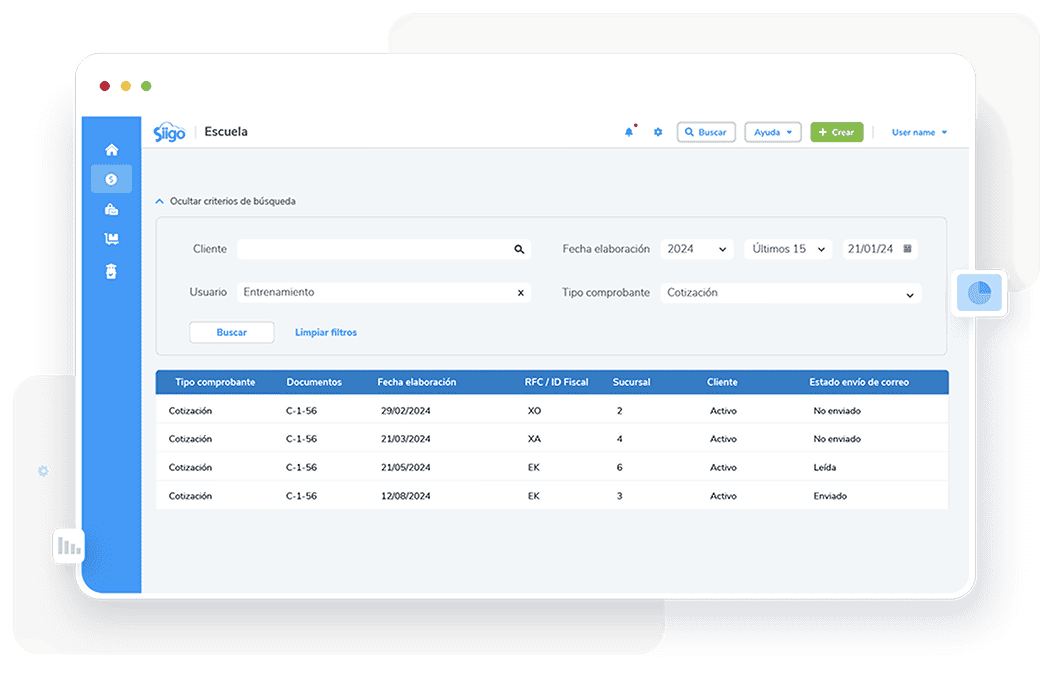Click the notifications bell icon
The width and height of the screenshot is (1050, 688).
click(x=629, y=132)
